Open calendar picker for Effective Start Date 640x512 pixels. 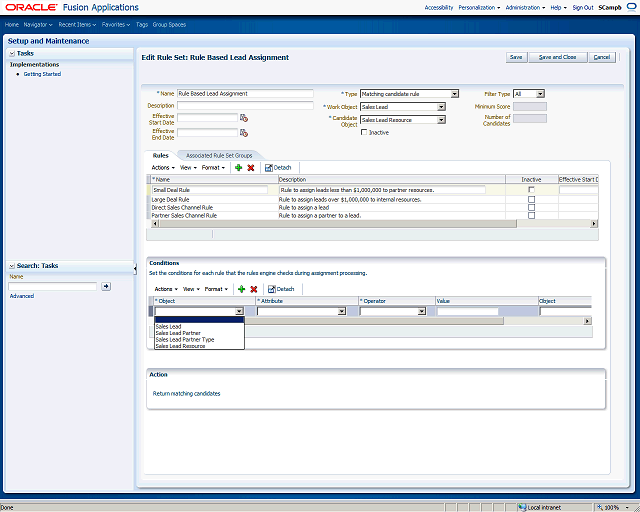244,118
